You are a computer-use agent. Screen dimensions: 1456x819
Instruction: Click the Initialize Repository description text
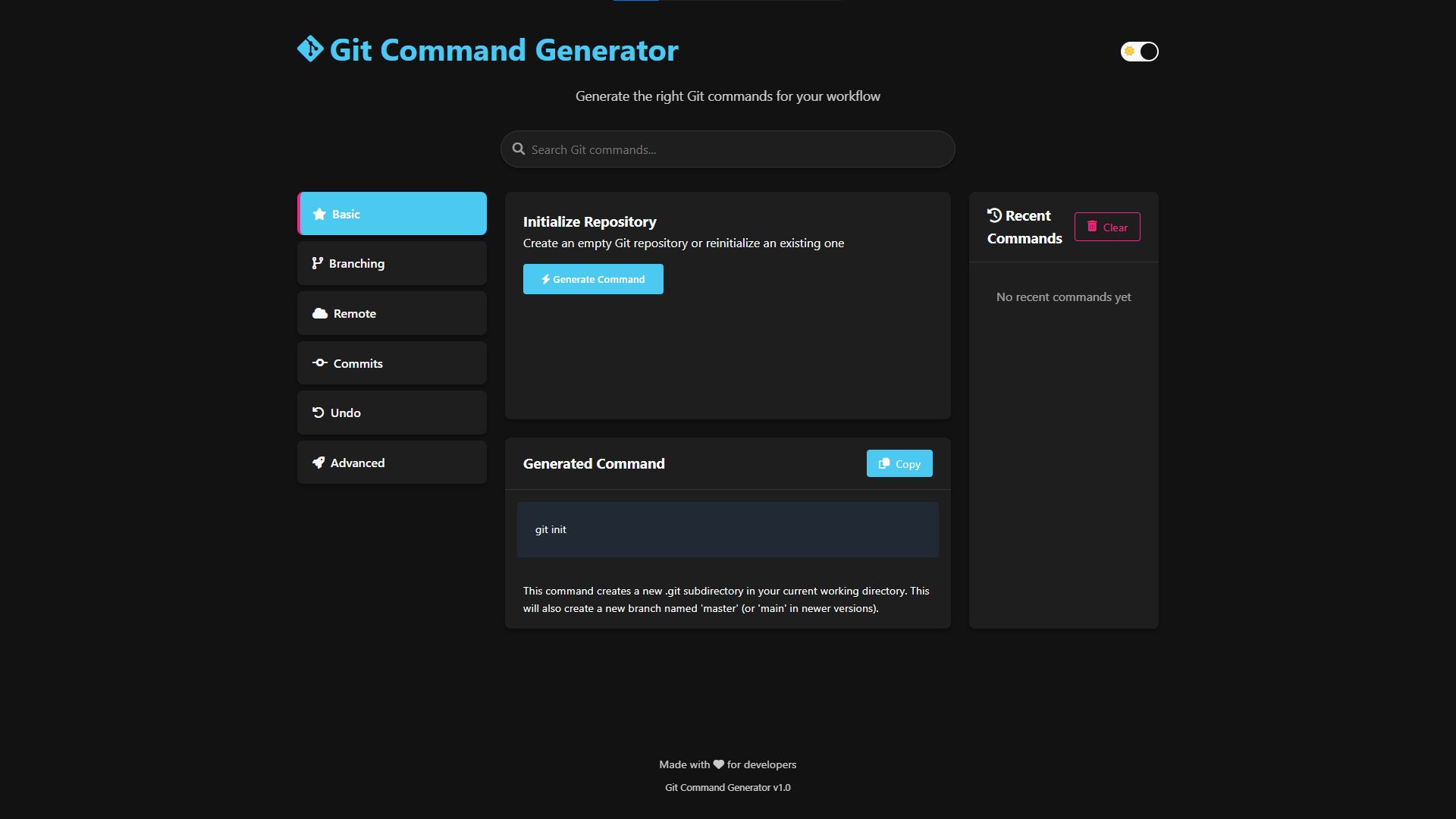[683, 243]
